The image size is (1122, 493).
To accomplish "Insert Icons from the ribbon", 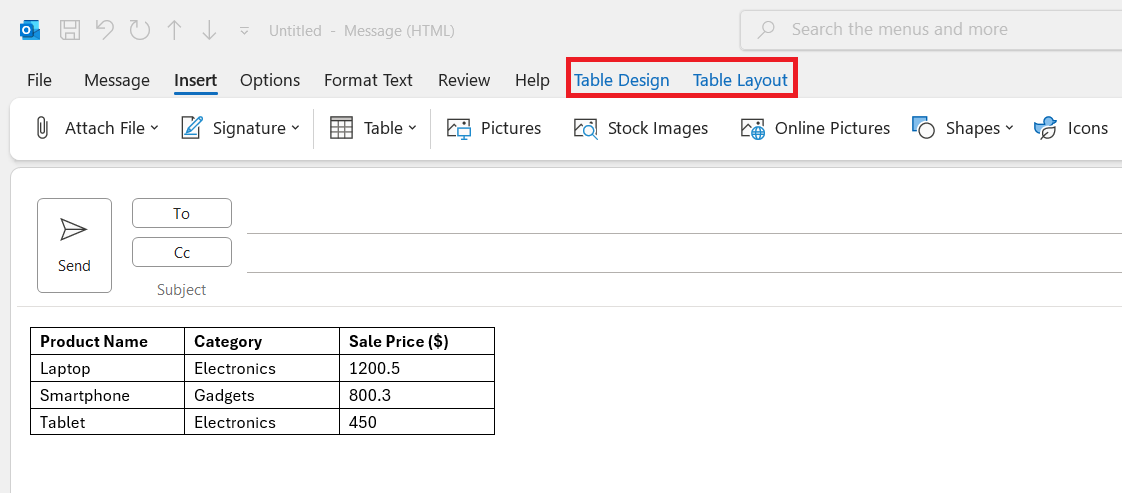I will [1071, 128].
